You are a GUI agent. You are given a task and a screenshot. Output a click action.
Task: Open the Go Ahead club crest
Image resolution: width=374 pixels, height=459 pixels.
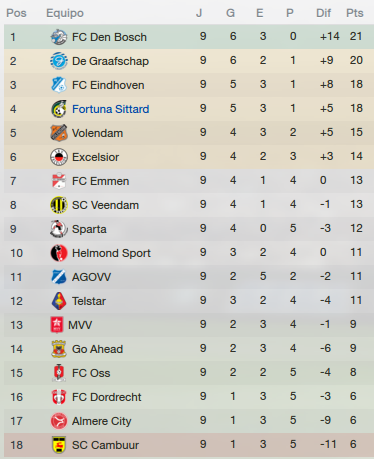click(59, 349)
